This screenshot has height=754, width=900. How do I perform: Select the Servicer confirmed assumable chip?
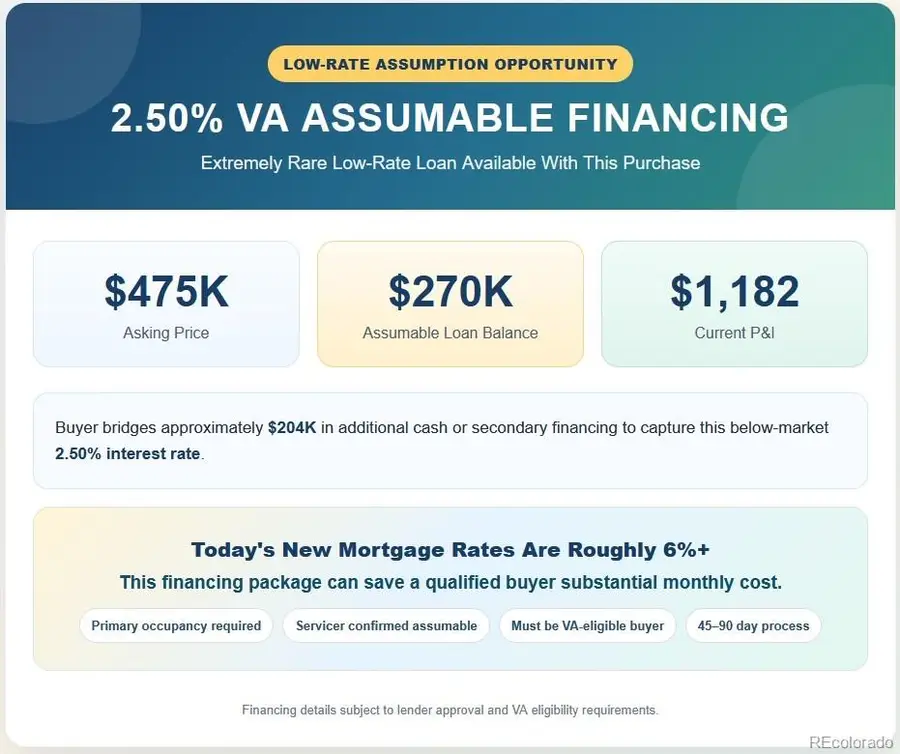click(386, 625)
